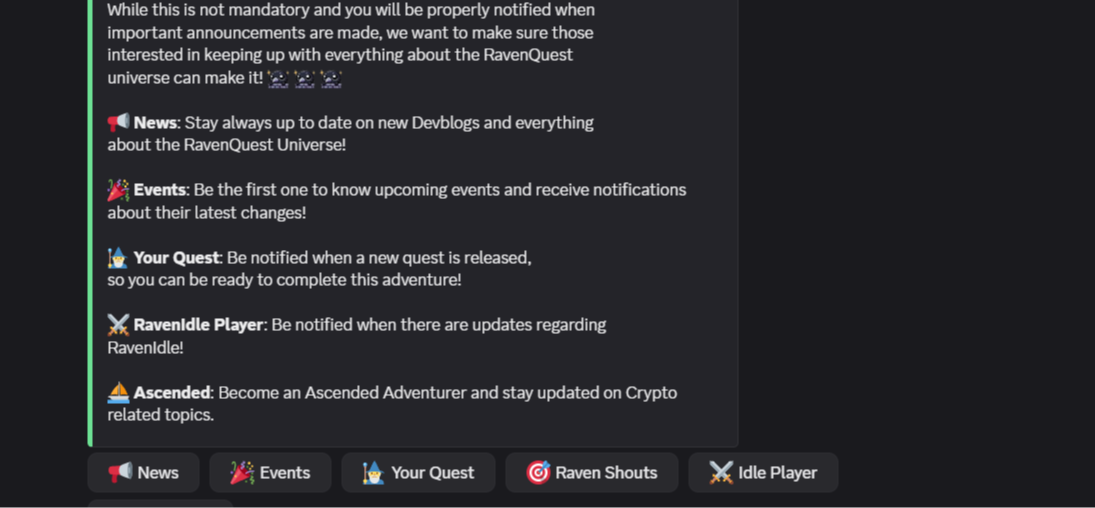1095x508 pixels.
Task: Toggle the Events notification role button
Action: 270,472
